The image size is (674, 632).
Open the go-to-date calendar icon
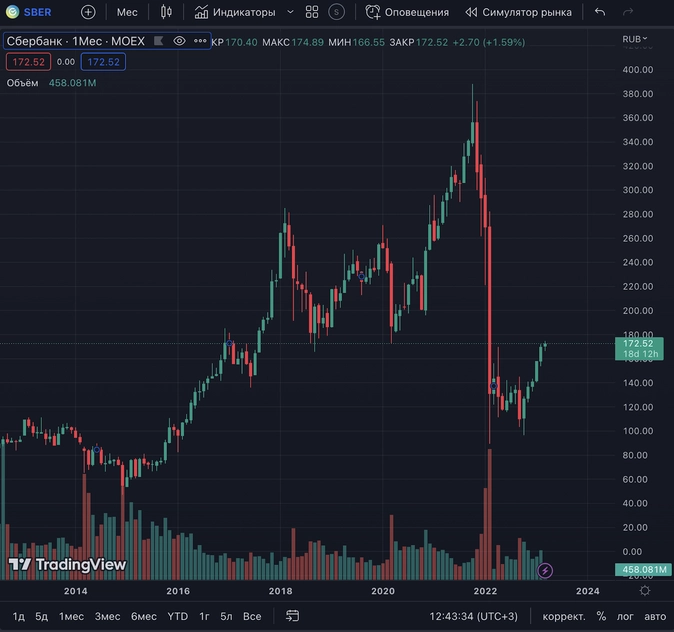[292, 616]
